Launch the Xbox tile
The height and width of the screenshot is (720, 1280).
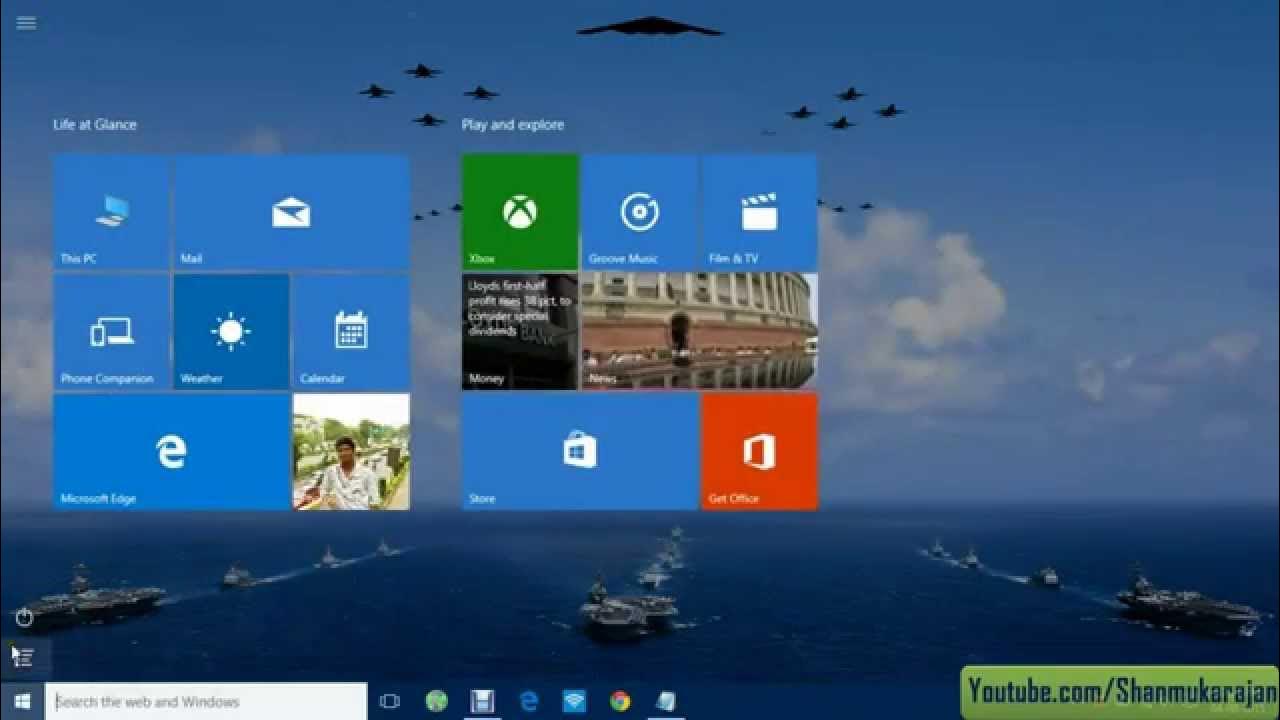pos(520,211)
